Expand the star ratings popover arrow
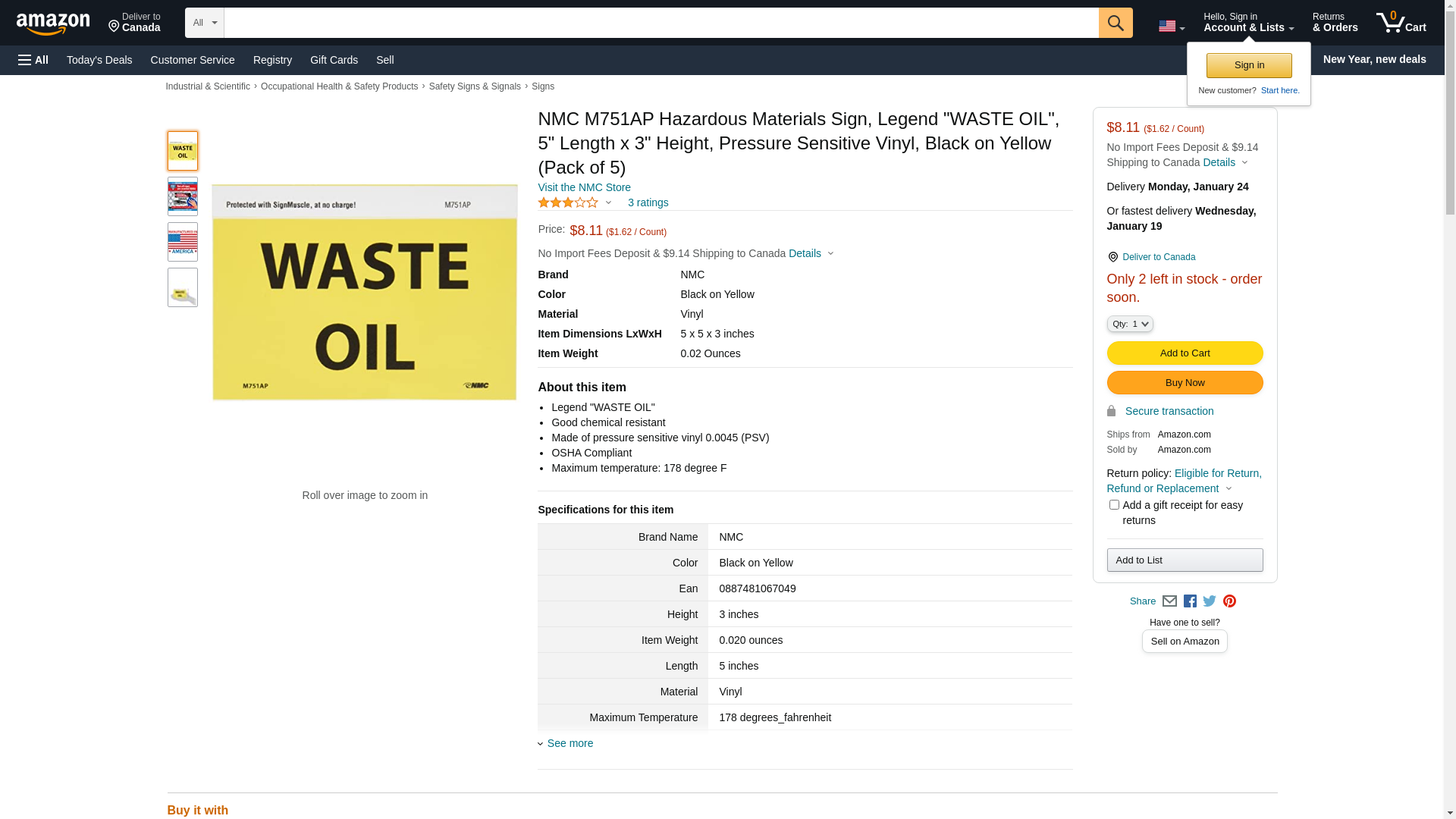 tap(608, 202)
